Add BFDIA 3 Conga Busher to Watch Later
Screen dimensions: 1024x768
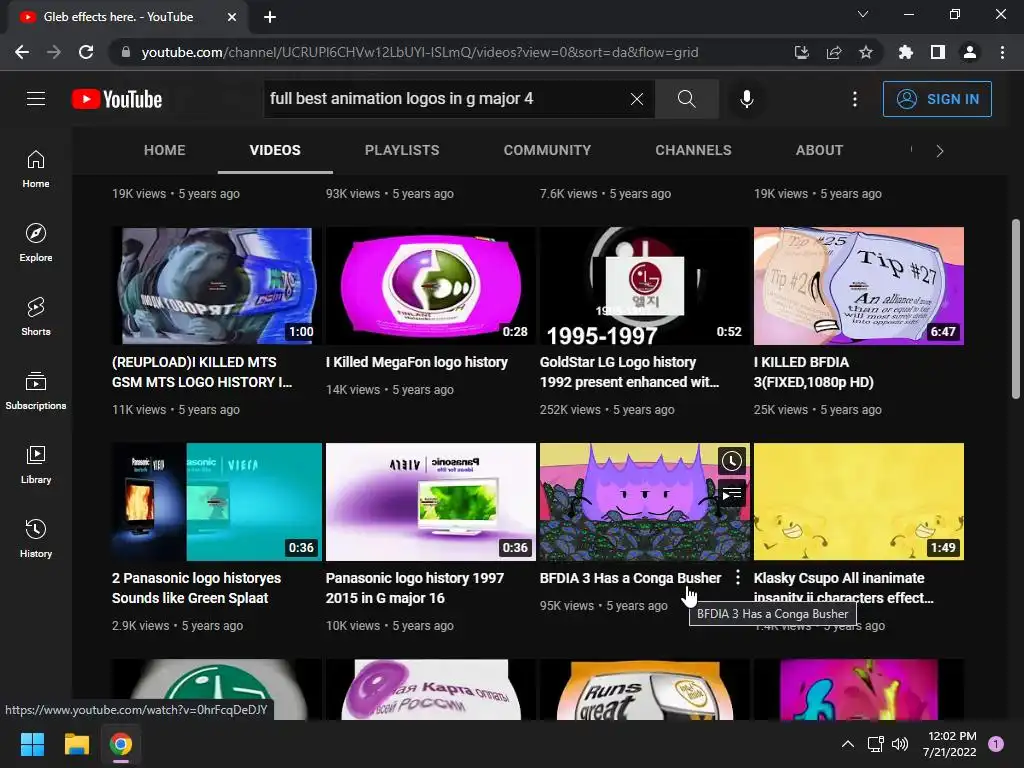[x=731, y=461]
